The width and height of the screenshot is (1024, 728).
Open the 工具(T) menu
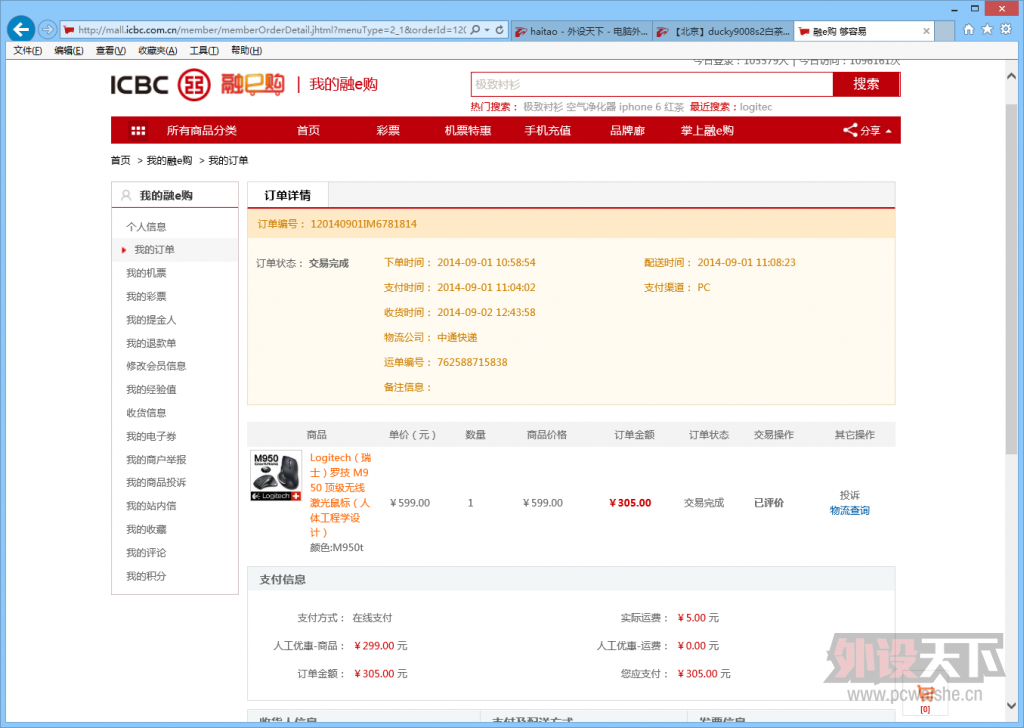(x=204, y=51)
